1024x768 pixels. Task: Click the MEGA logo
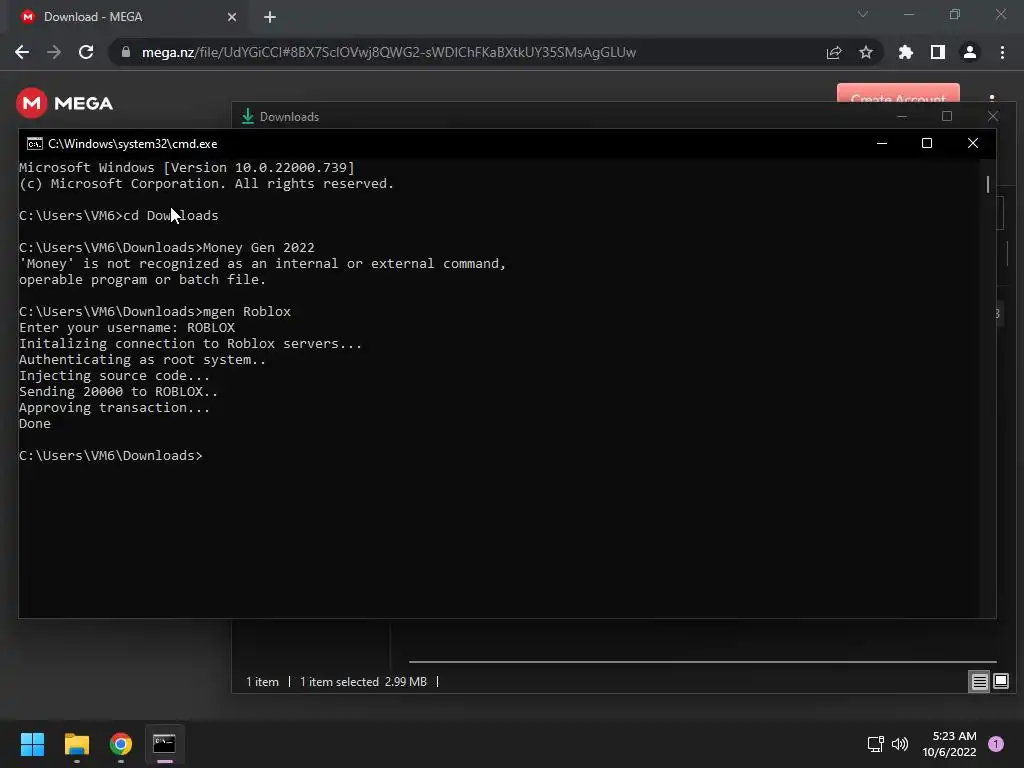[x=64, y=103]
